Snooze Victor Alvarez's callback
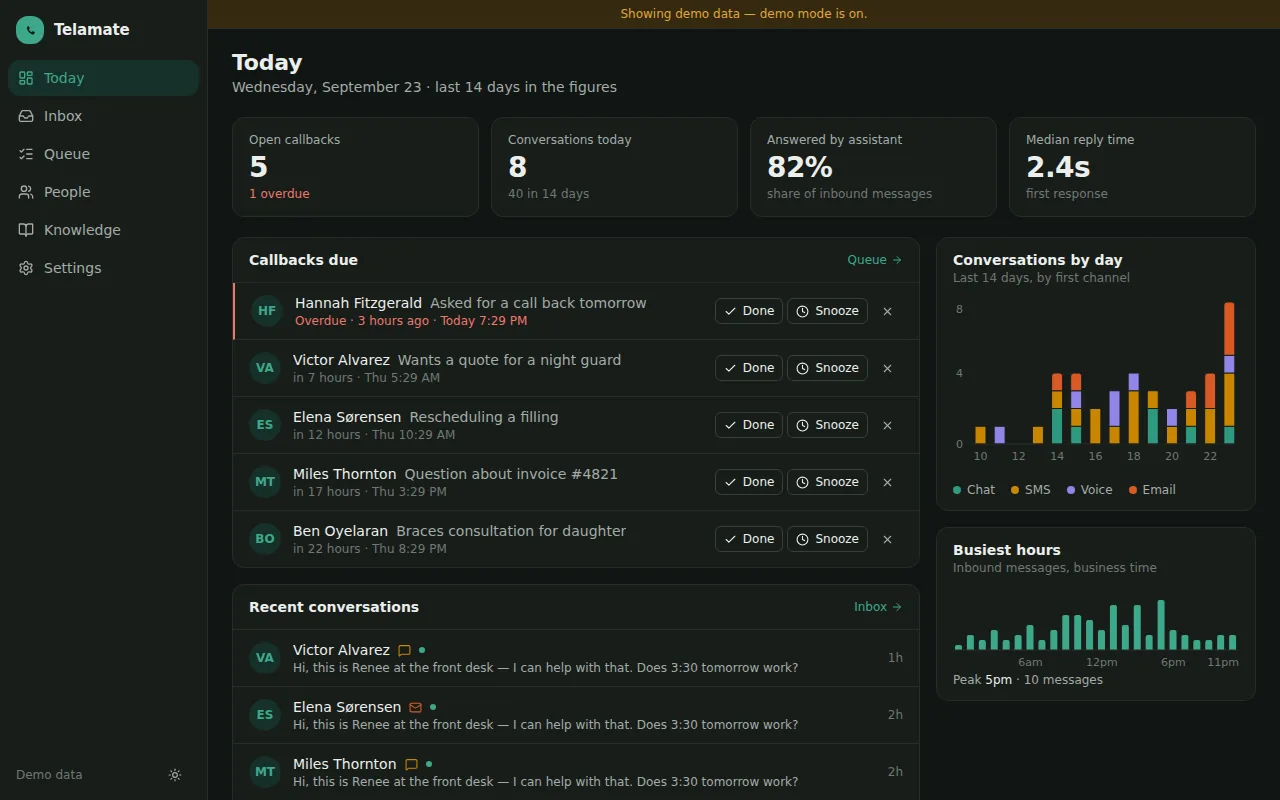The width and height of the screenshot is (1280, 800). [x=827, y=368]
